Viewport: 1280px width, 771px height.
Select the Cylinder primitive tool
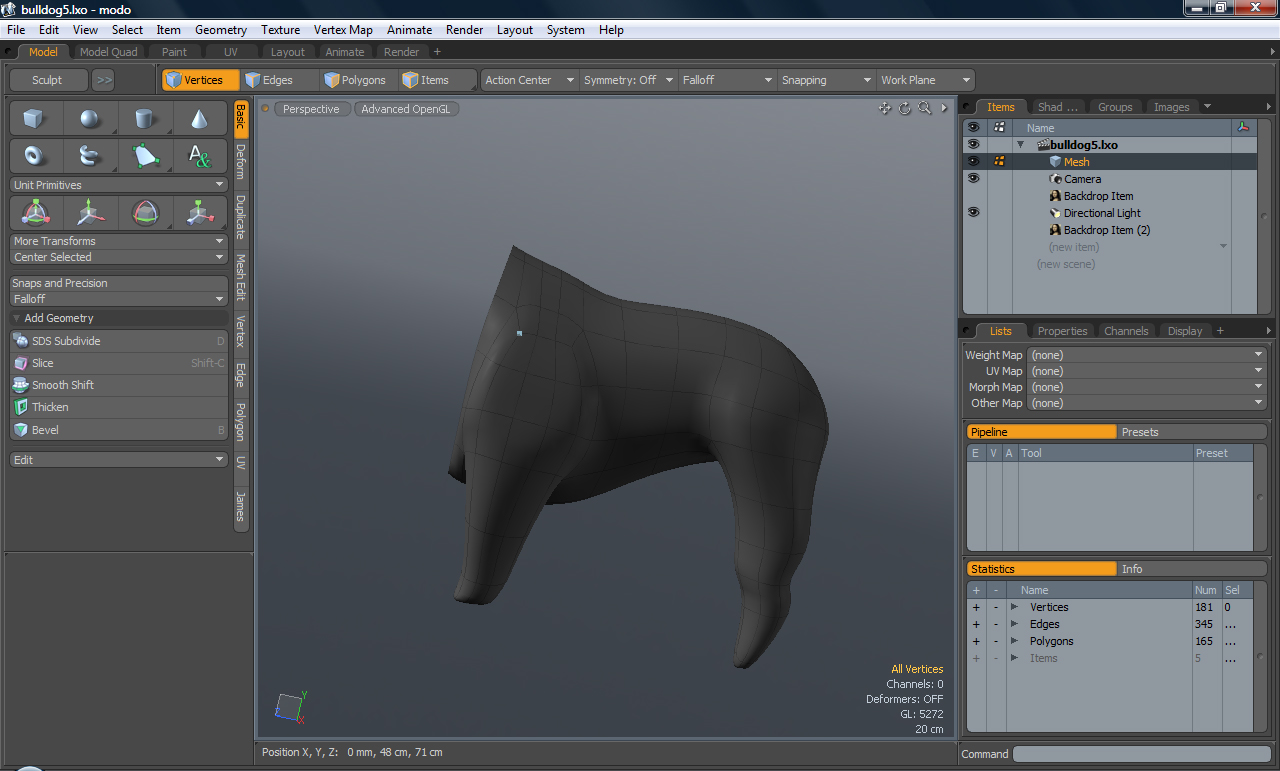click(x=145, y=119)
